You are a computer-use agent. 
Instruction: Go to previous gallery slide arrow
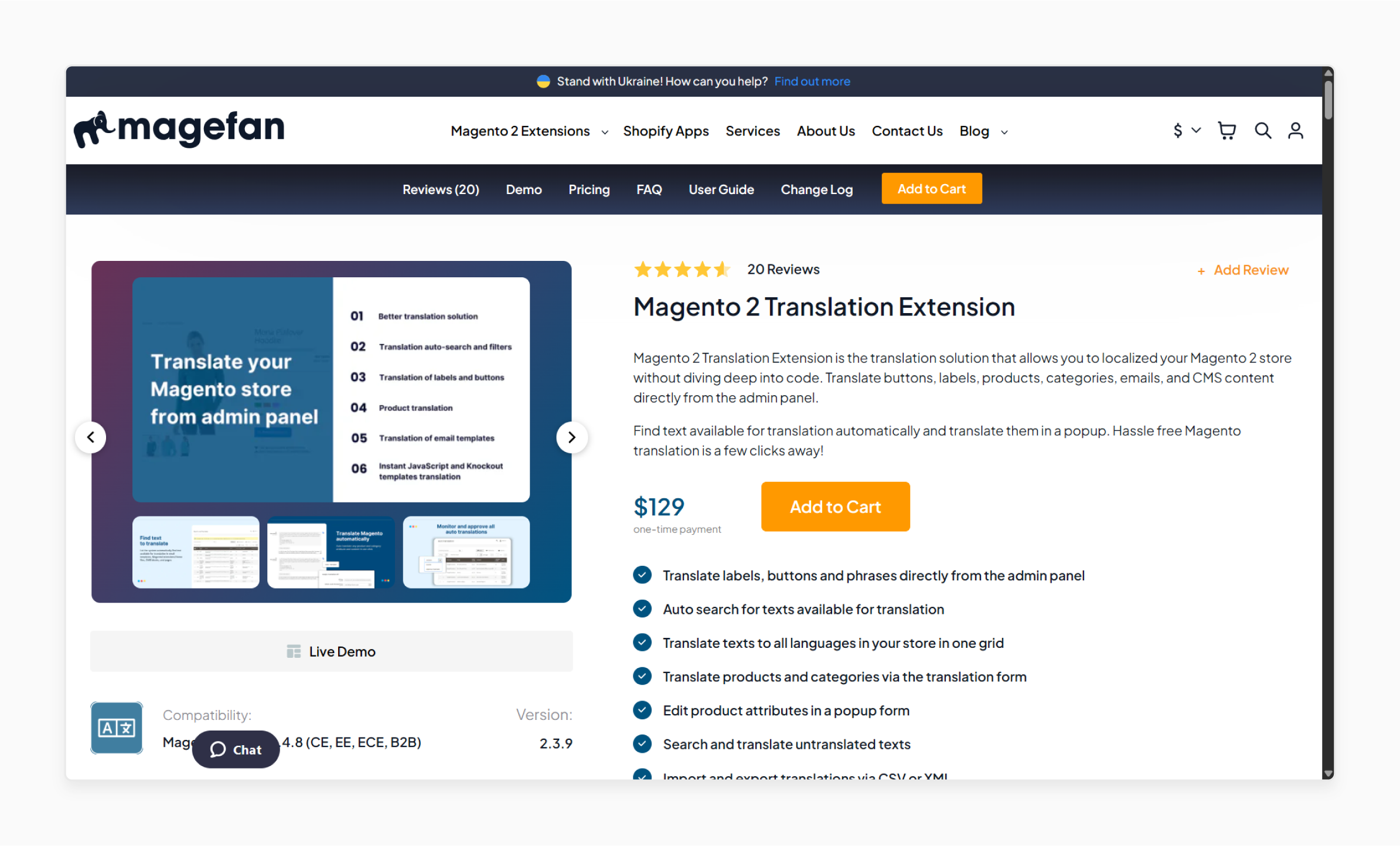pyautogui.click(x=91, y=437)
